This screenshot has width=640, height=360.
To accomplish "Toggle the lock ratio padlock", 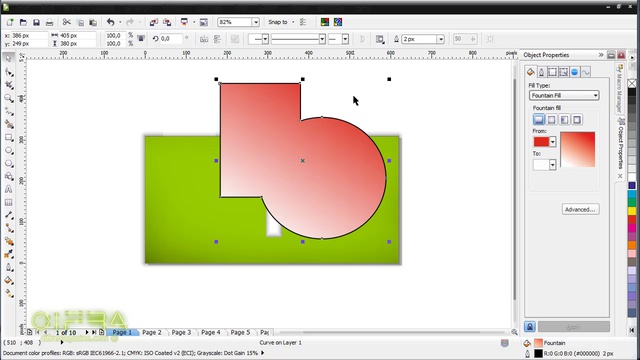I will click(x=141, y=39).
